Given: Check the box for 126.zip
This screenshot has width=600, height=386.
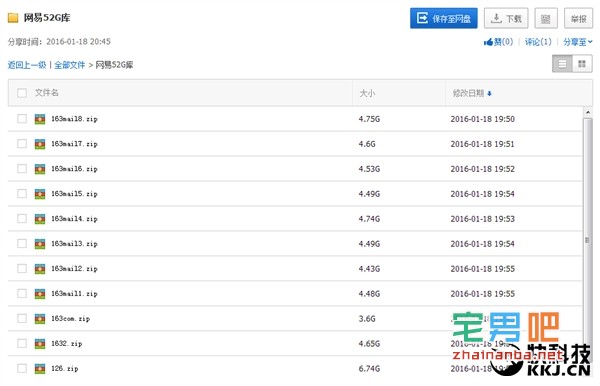Looking at the screenshot, I should [x=22, y=368].
